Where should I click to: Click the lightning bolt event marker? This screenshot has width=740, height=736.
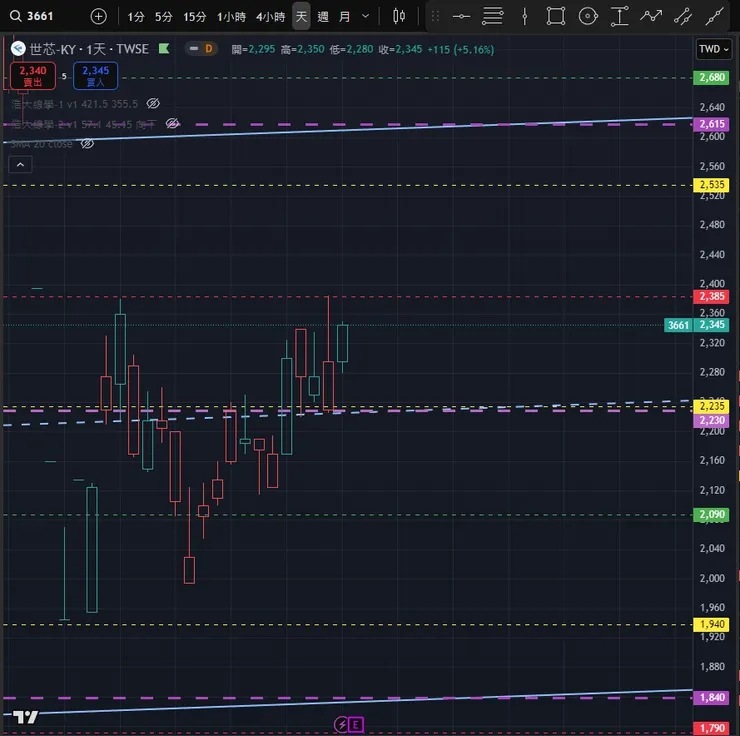coord(341,724)
